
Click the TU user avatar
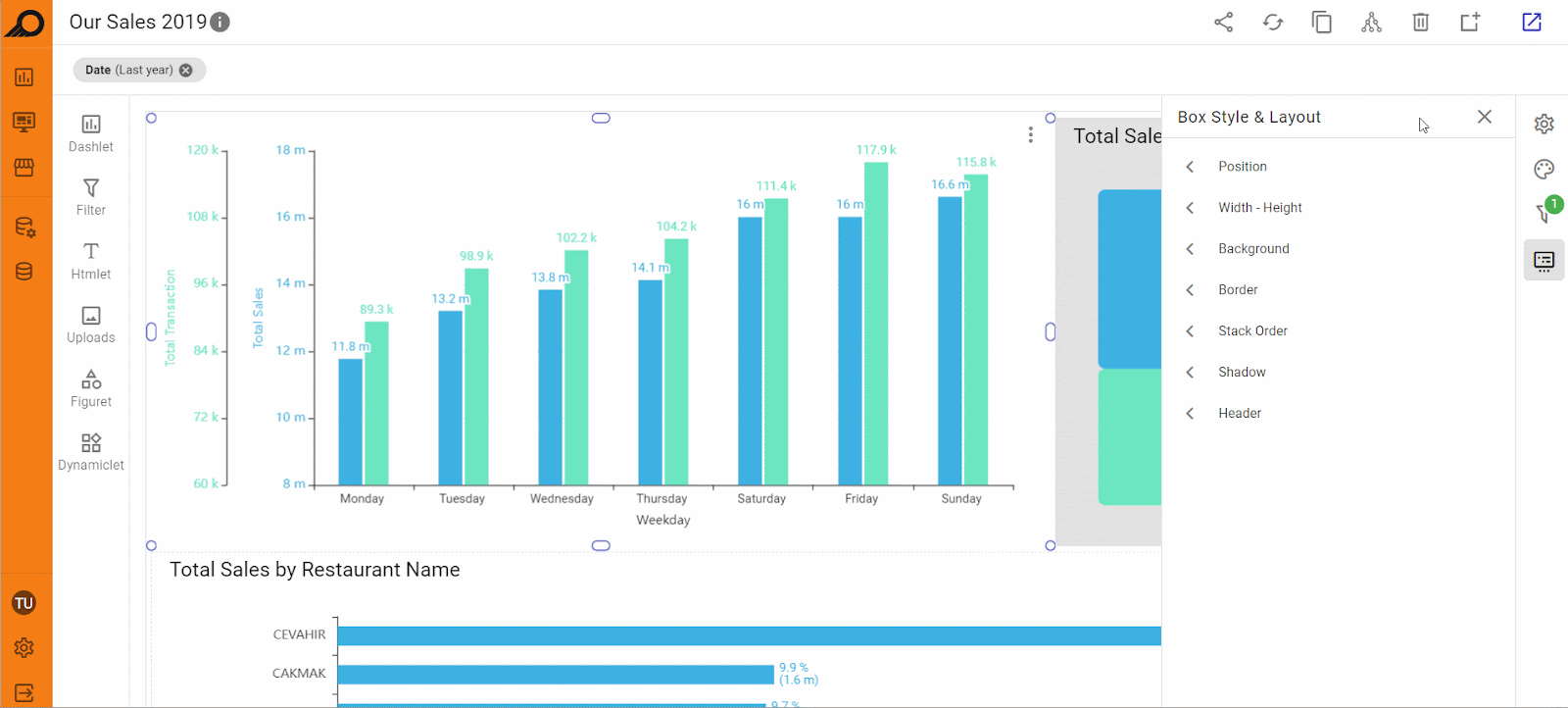tap(24, 603)
